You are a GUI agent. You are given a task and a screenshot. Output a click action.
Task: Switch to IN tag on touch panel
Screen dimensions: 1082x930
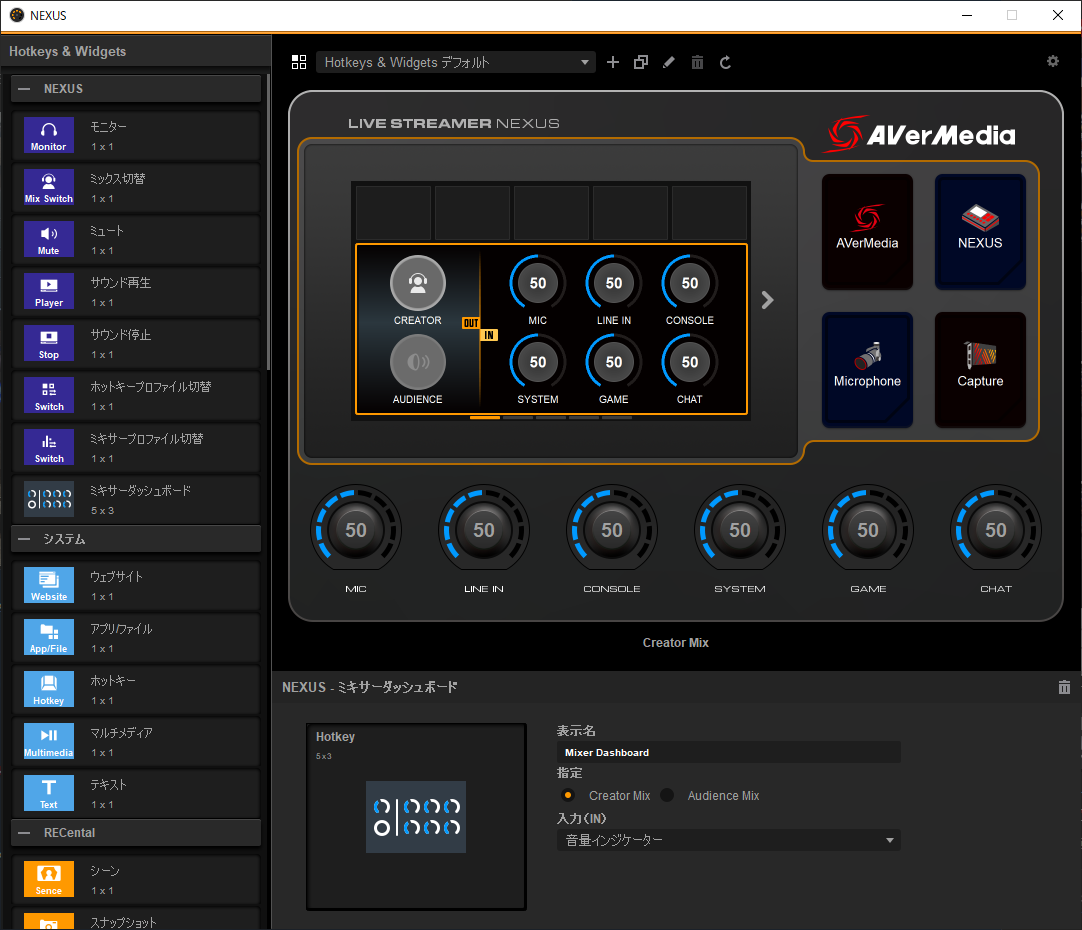pos(489,335)
